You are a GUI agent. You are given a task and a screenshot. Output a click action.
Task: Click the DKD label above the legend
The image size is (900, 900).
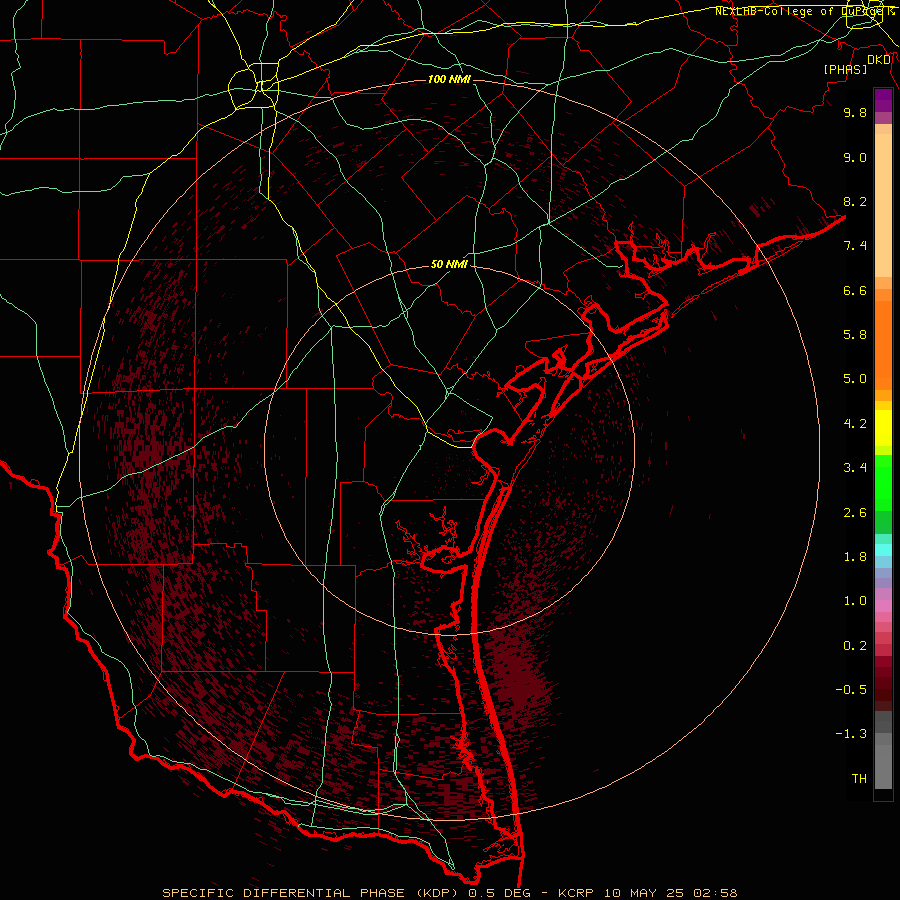879,60
